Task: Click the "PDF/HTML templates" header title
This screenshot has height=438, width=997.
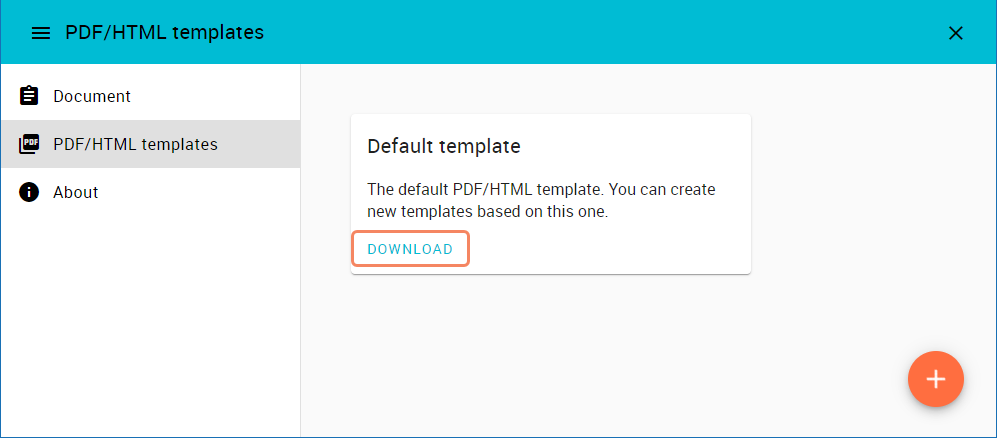Action: [164, 33]
